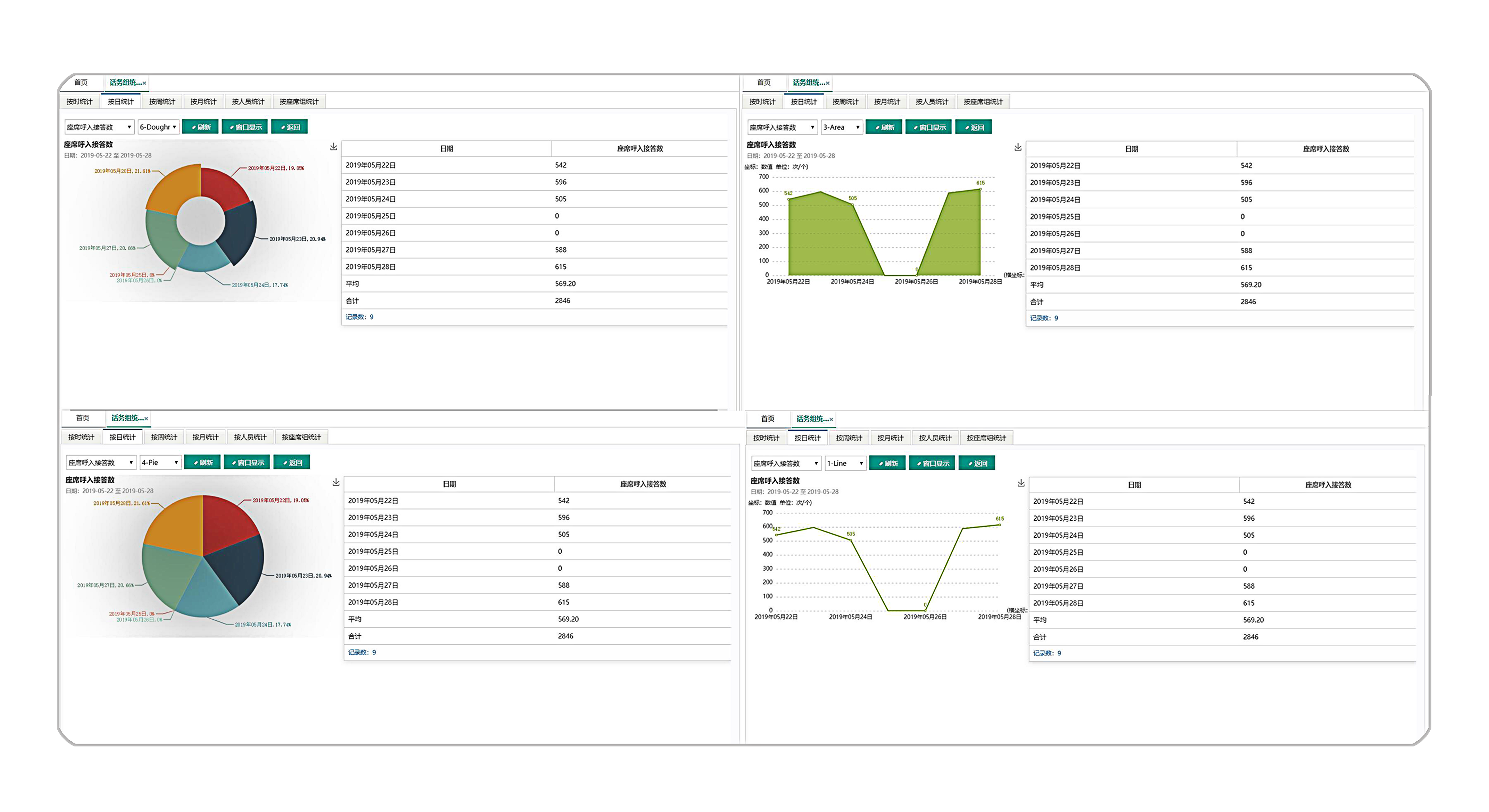The width and height of the screenshot is (1489, 812).
Task: Click 返回 button in the Area panel
Action: 973,127
